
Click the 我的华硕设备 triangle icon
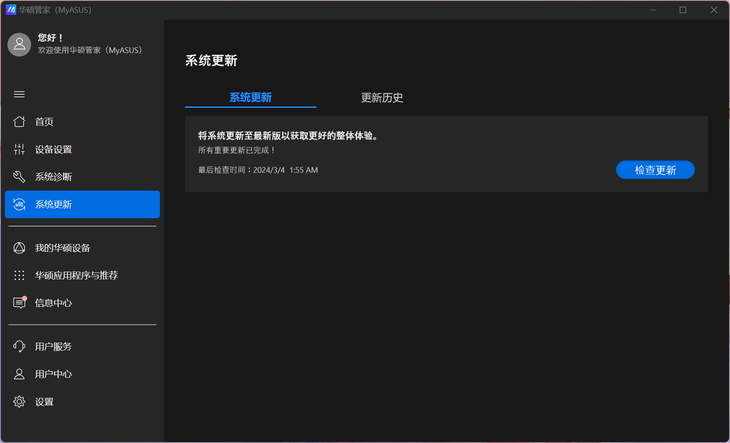pos(19,248)
